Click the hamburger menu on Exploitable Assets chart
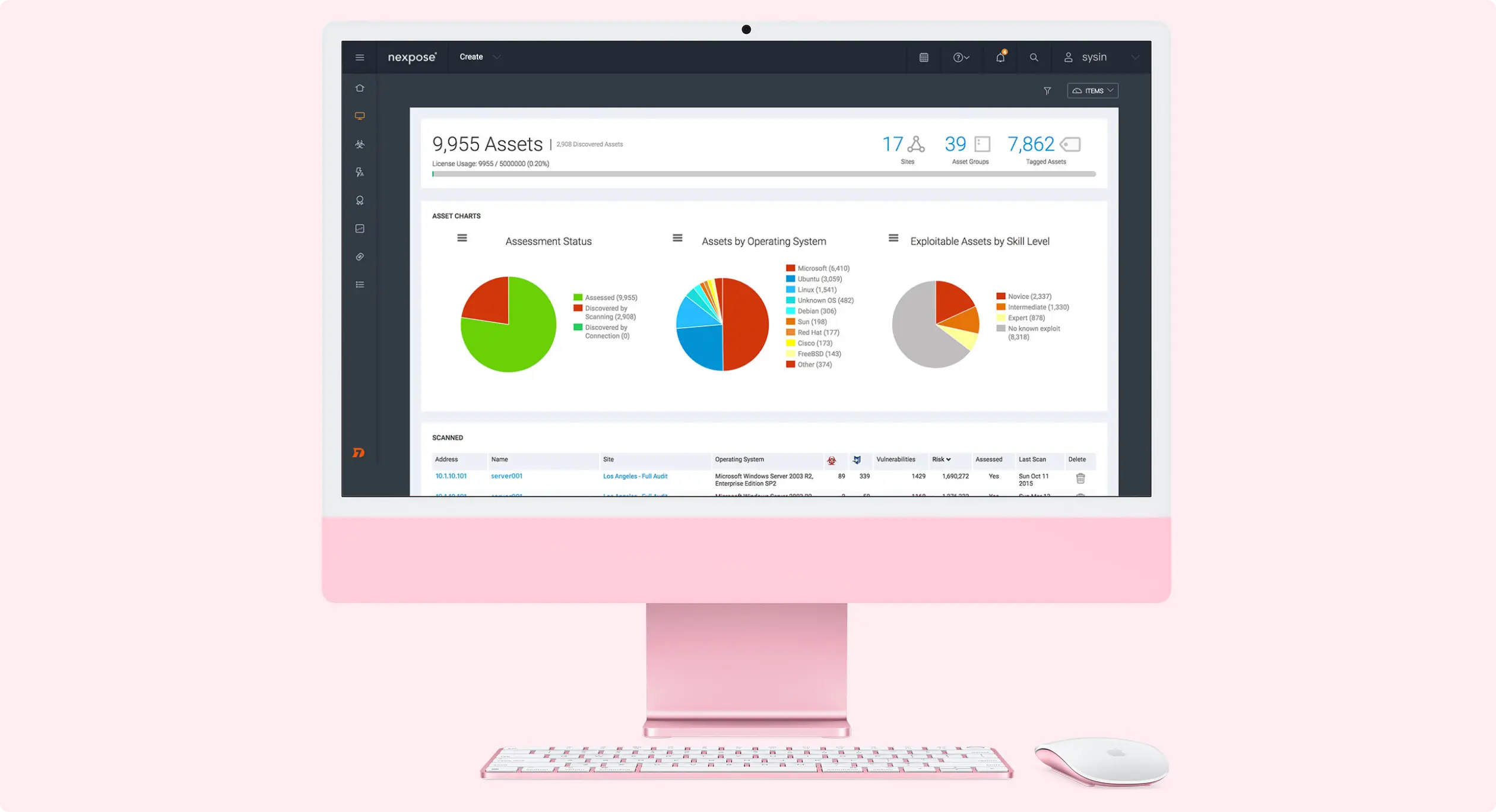Screen dimensions: 1496x812 [893, 239]
